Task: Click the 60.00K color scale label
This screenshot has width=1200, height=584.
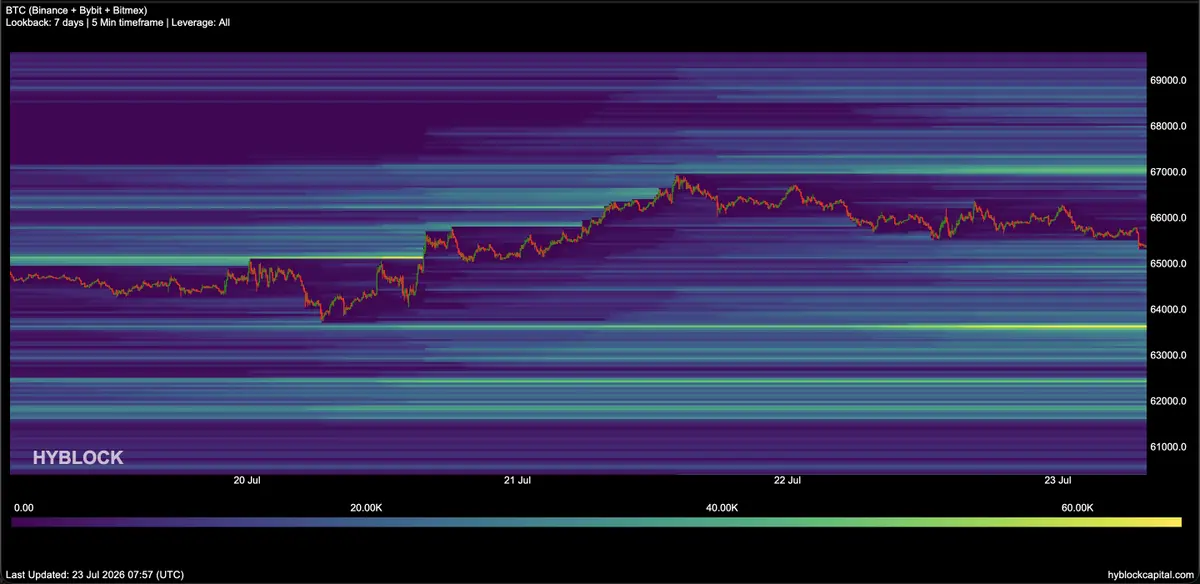Action: coord(1077,508)
